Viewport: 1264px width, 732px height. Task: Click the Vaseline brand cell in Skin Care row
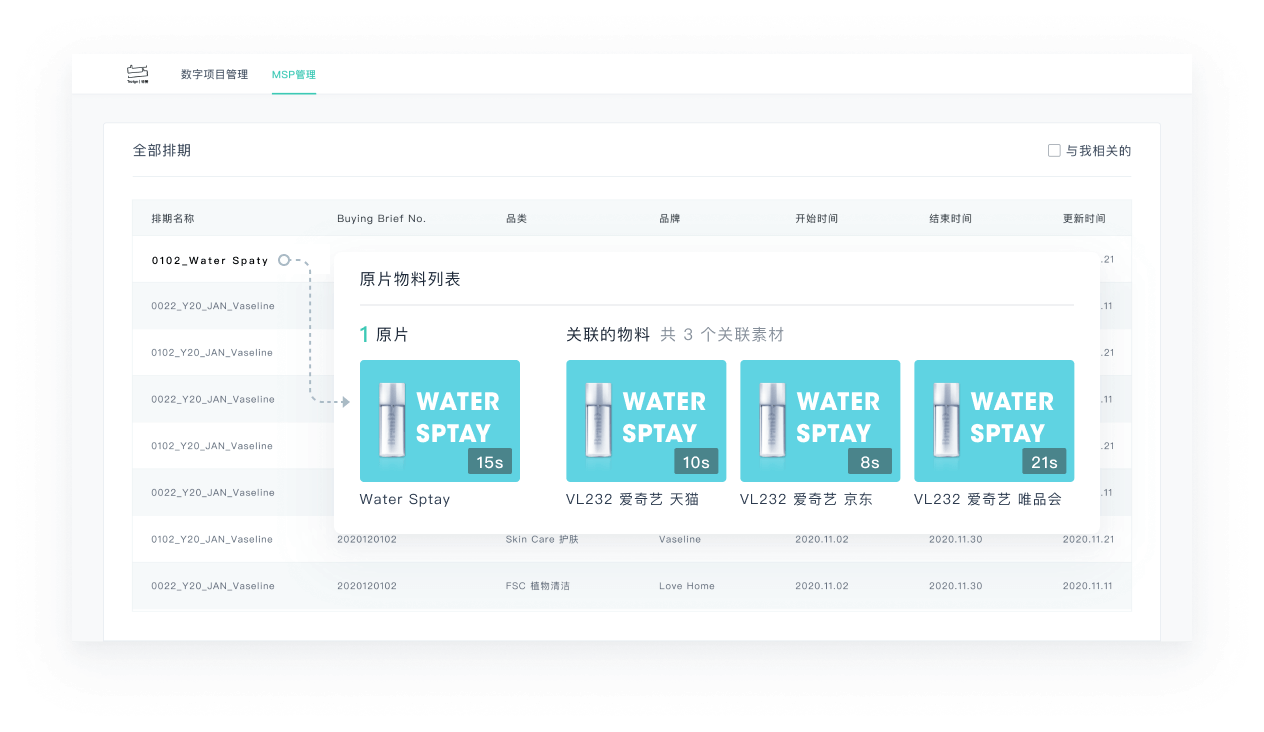coord(680,540)
